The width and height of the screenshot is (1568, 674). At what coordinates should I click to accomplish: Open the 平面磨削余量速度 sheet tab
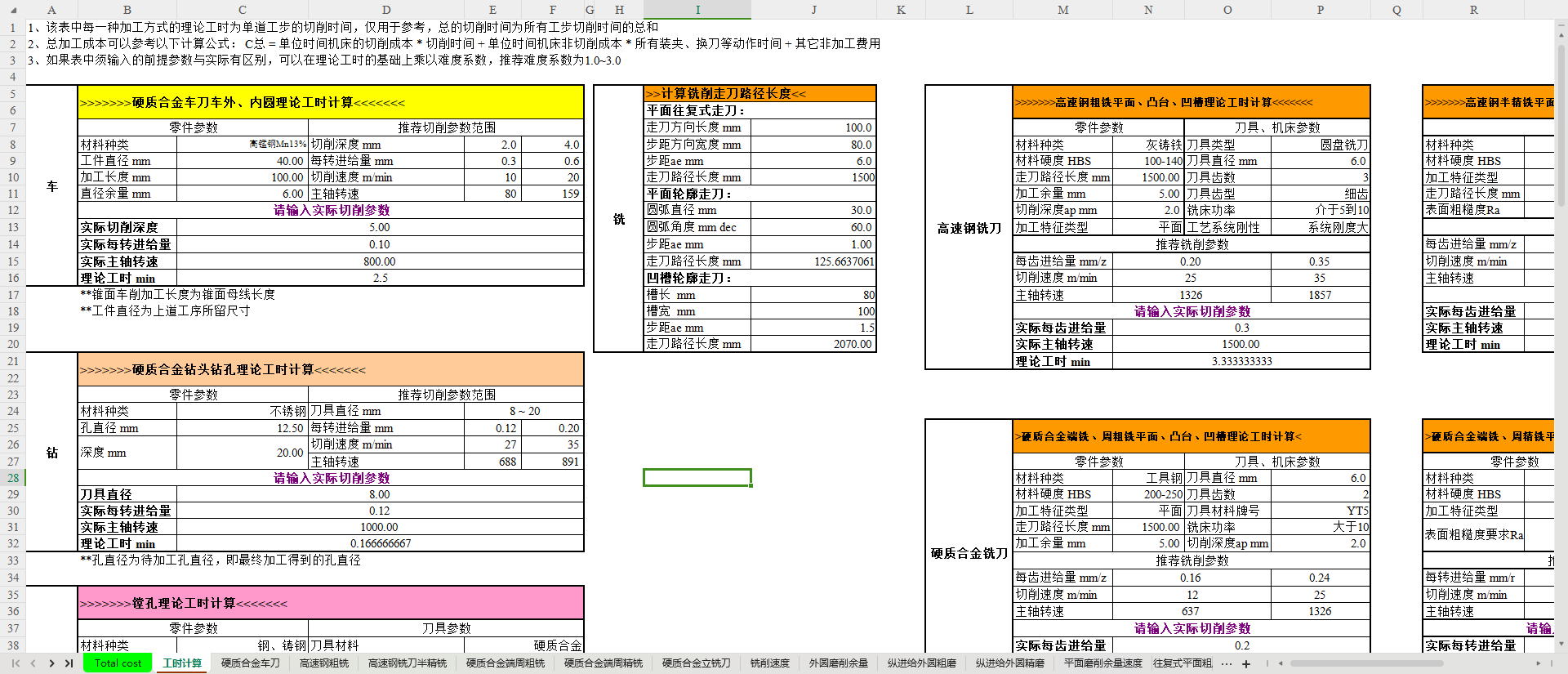click(x=1103, y=663)
